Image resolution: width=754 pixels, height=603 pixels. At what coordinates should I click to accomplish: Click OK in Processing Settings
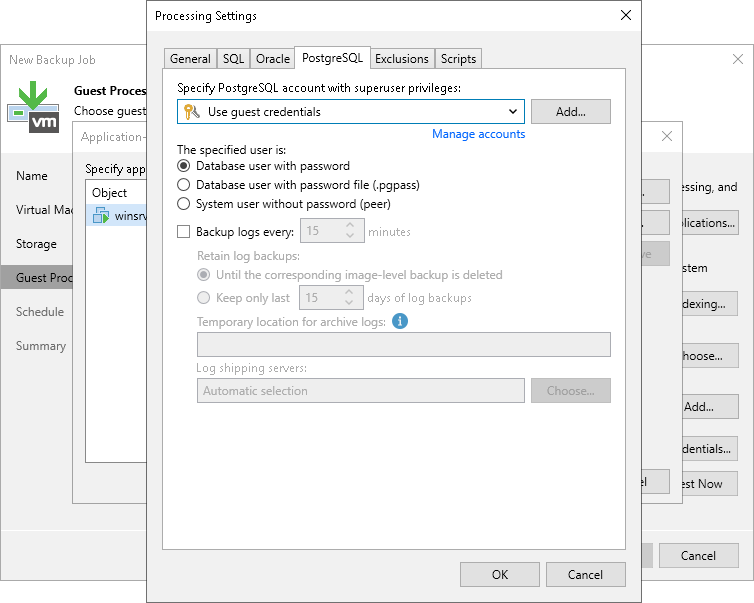click(500, 575)
